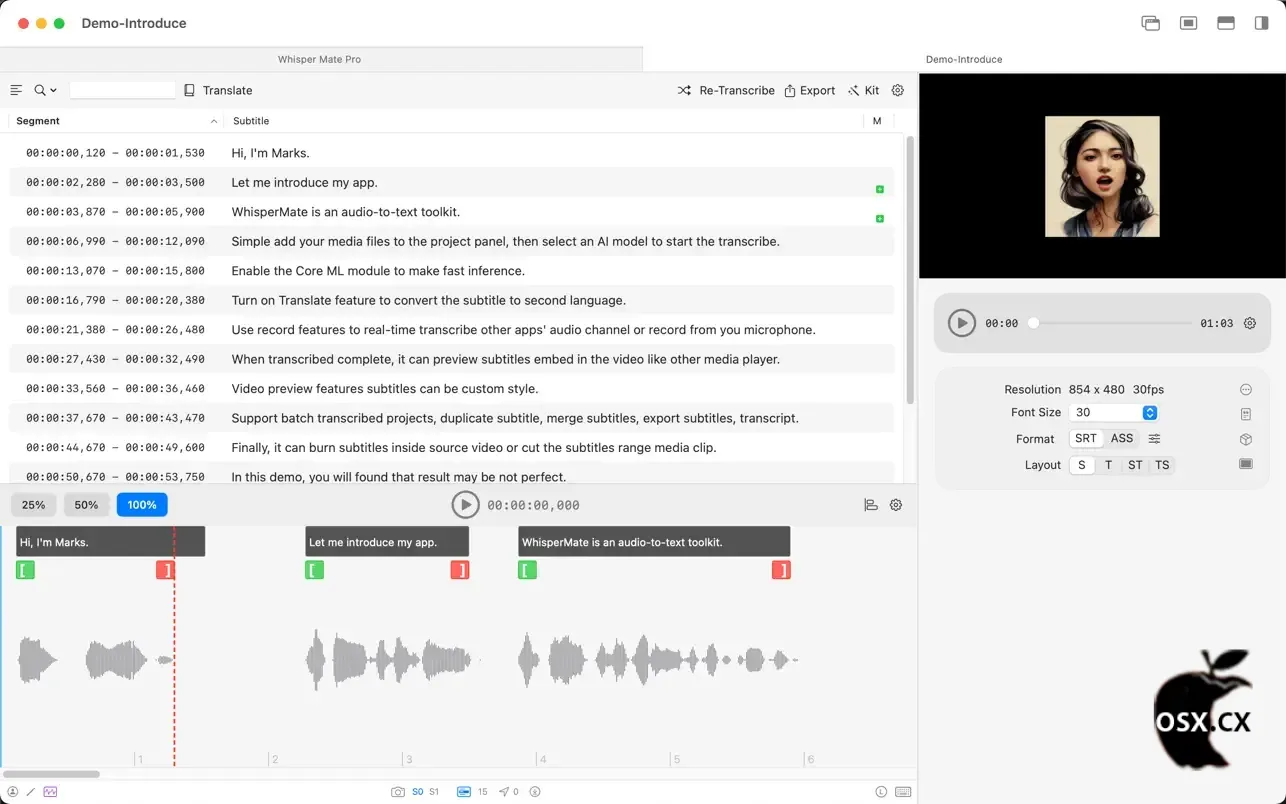Switch to the Whisper Mate Pro tab
The image size is (1286, 804).
point(320,59)
